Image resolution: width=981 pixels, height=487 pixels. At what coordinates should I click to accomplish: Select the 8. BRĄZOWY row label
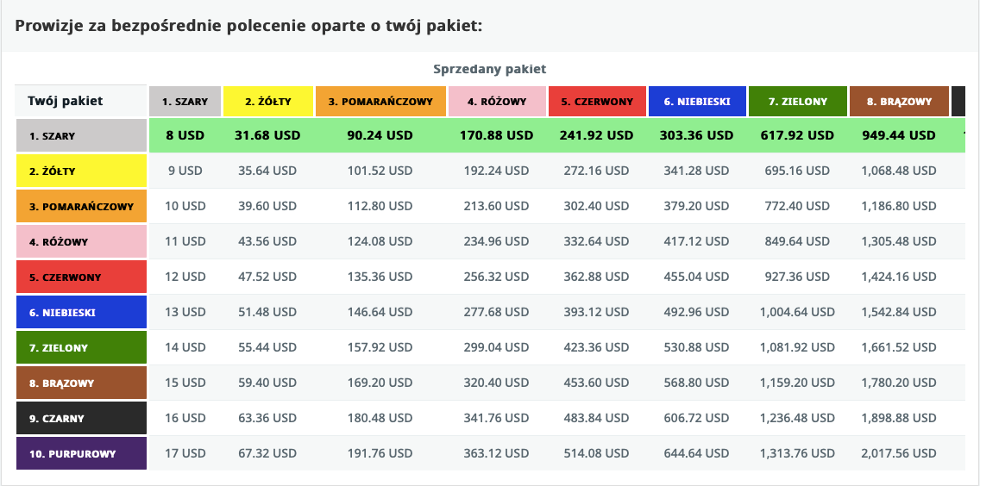(81, 383)
